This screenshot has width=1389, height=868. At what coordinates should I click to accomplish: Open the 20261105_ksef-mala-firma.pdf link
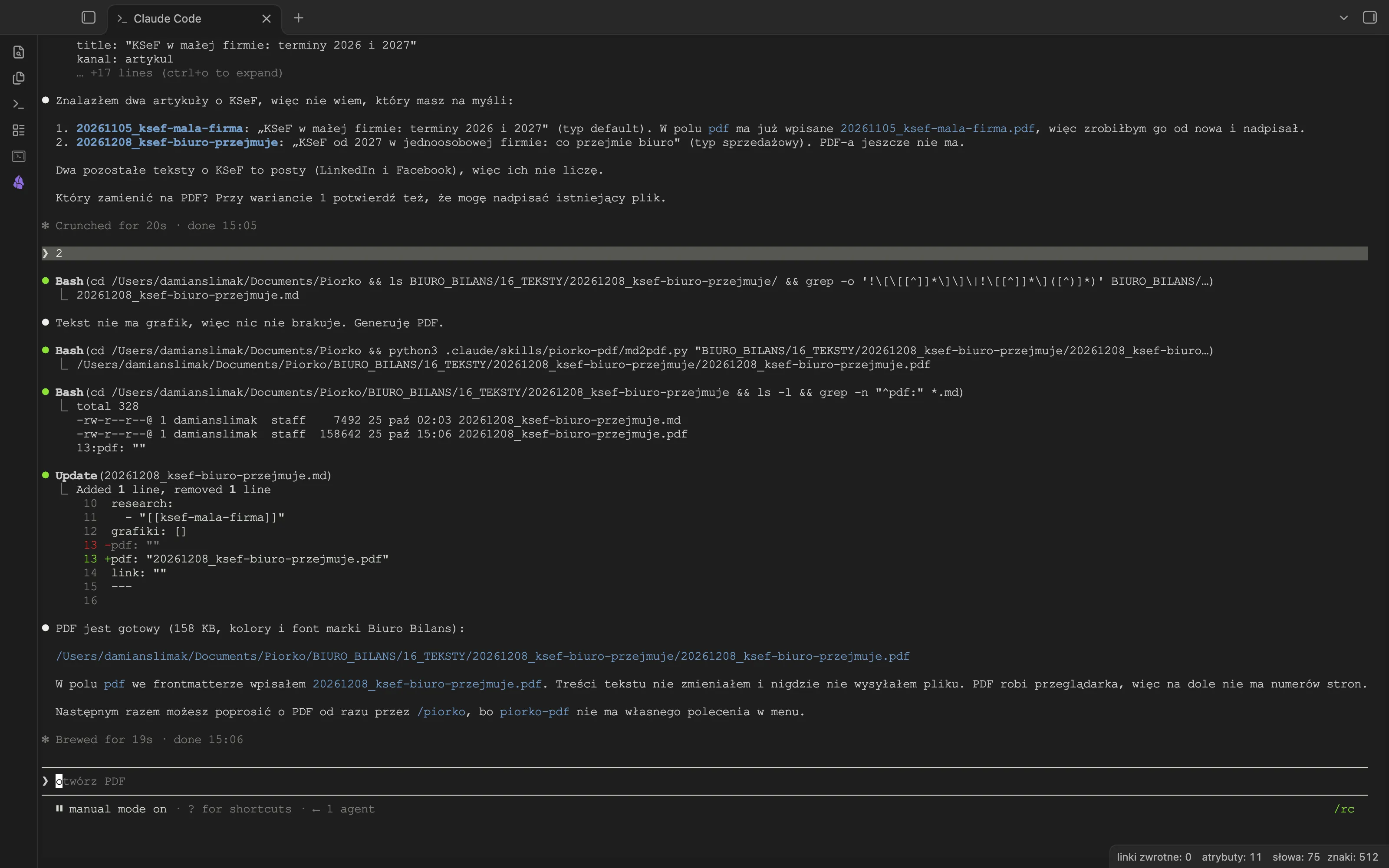click(x=937, y=128)
